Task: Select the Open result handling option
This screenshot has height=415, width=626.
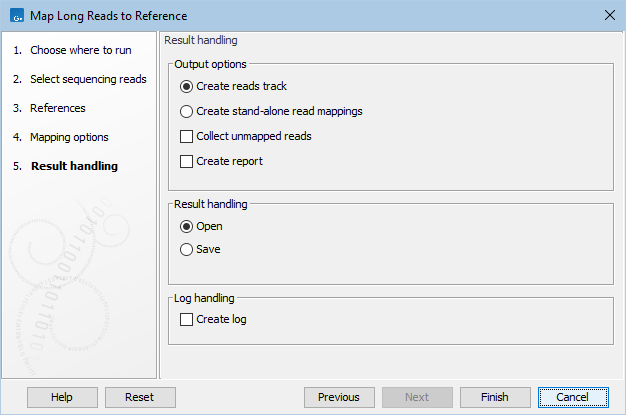Action: [x=187, y=226]
